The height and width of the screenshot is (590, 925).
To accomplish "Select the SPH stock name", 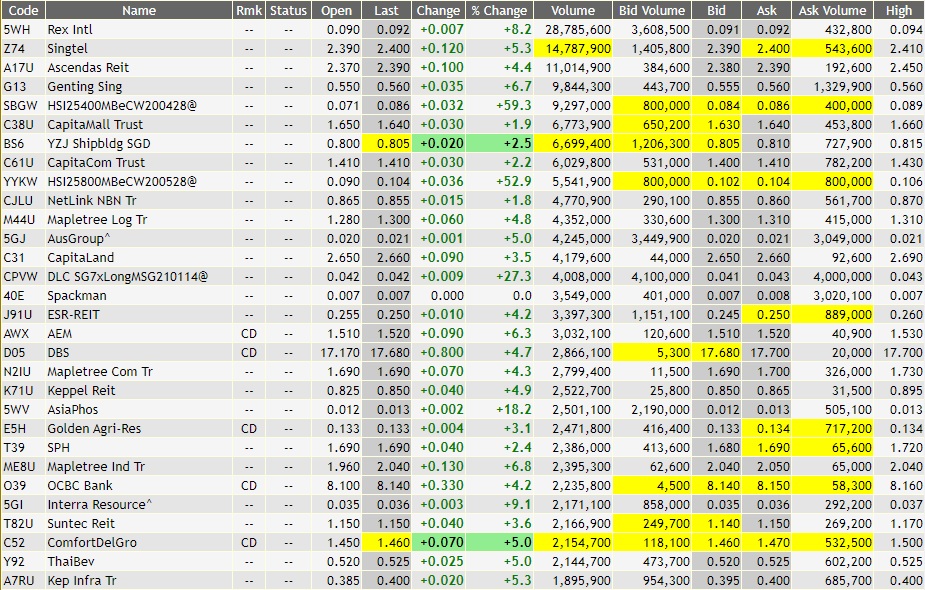I will tap(58, 447).
